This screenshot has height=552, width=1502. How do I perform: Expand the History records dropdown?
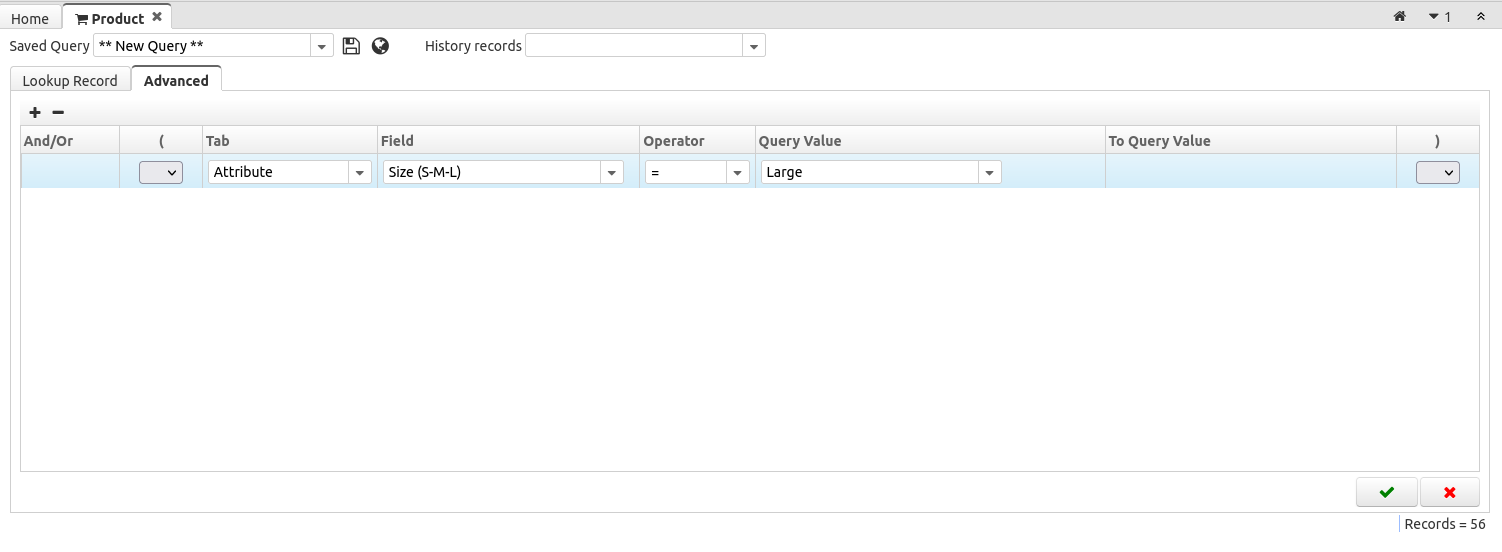click(x=754, y=46)
